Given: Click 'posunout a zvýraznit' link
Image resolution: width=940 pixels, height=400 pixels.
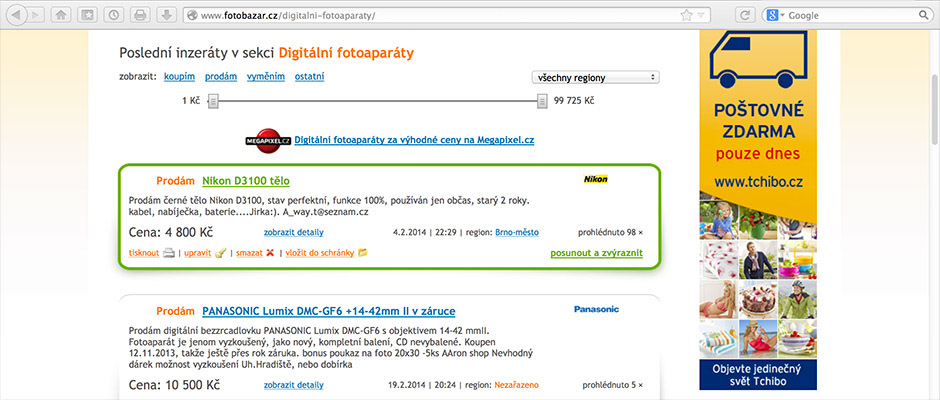Looking at the screenshot, I should pyautogui.click(x=596, y=253).
